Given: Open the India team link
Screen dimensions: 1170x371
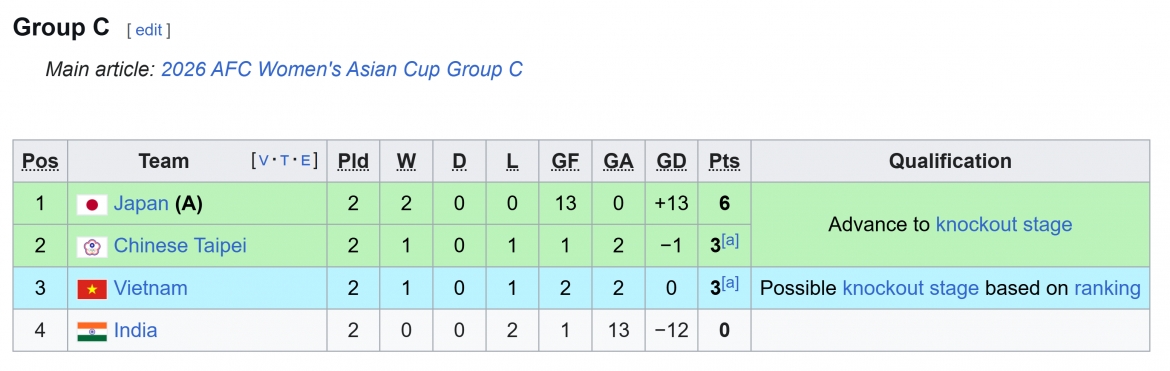Looking at the screenshot, I should coord(136,331).
